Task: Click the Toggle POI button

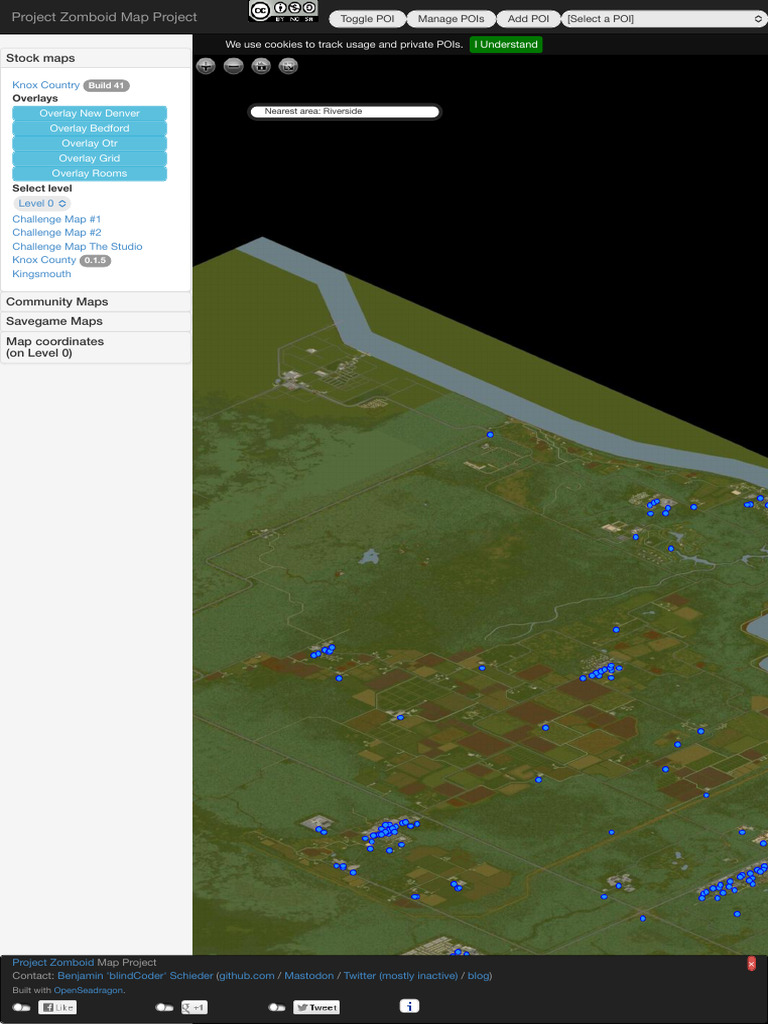Action: (x=367, y=19)
